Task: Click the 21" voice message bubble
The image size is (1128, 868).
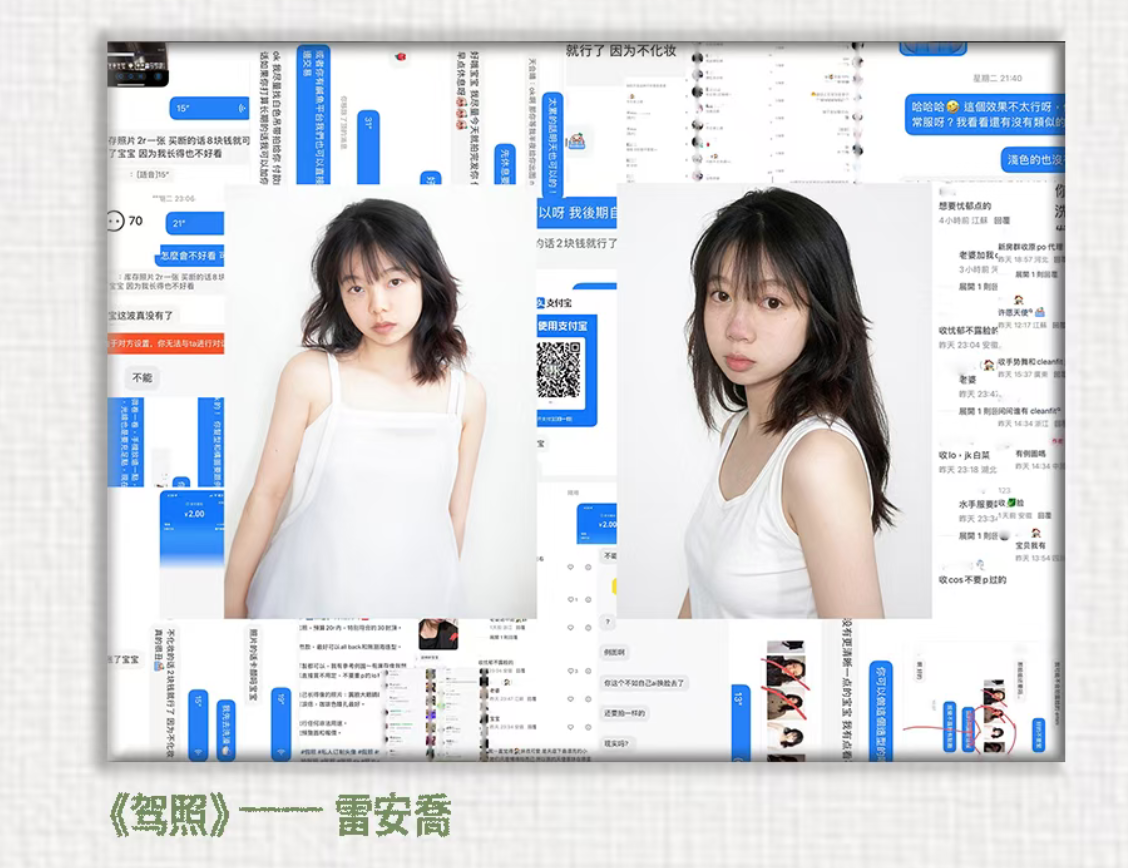Action: [195, 223]
